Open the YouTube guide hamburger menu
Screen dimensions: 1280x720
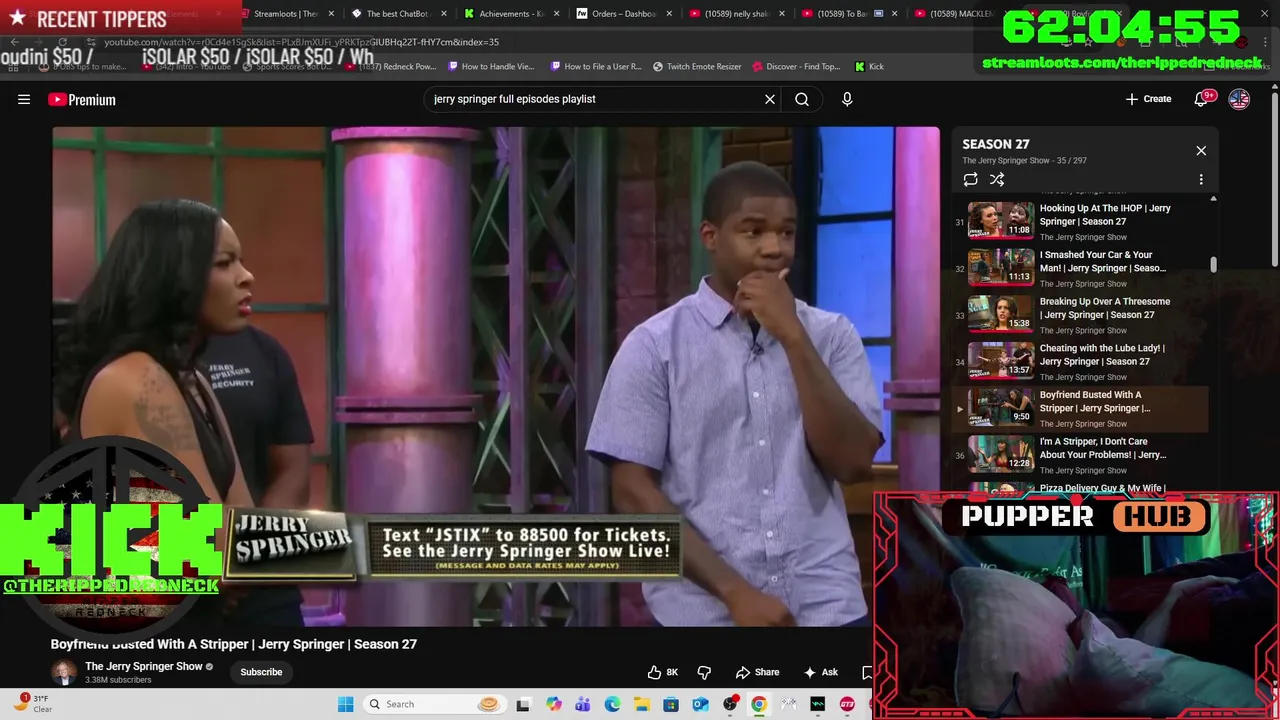tap(24, 99)
